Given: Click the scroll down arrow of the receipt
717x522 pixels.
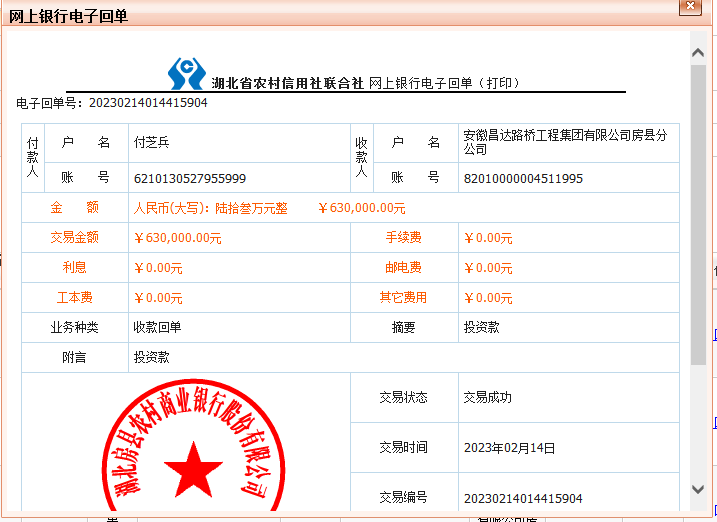Looking at the screenshot, I should [698, 488].
